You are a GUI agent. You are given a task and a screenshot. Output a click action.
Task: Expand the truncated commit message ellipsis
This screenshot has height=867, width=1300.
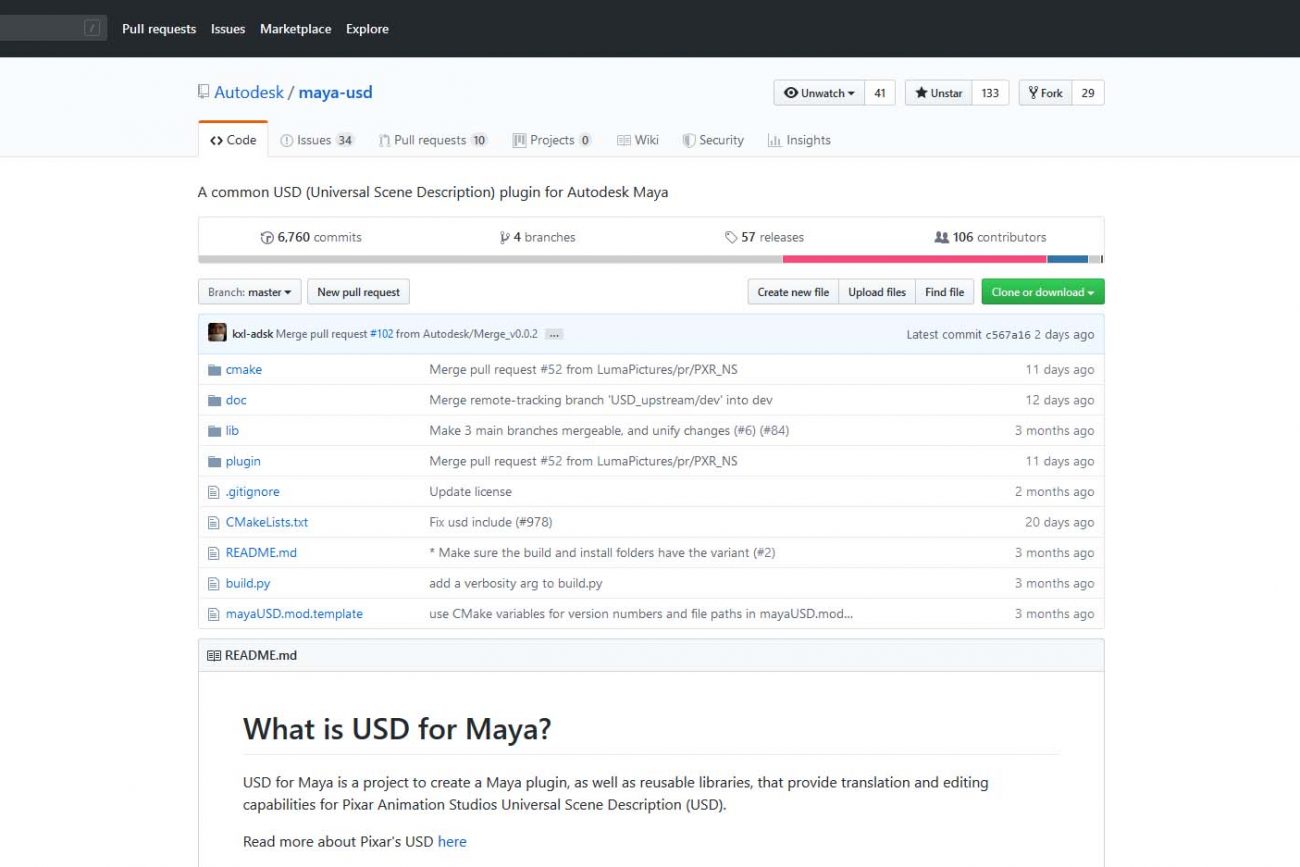coord(554,334)
